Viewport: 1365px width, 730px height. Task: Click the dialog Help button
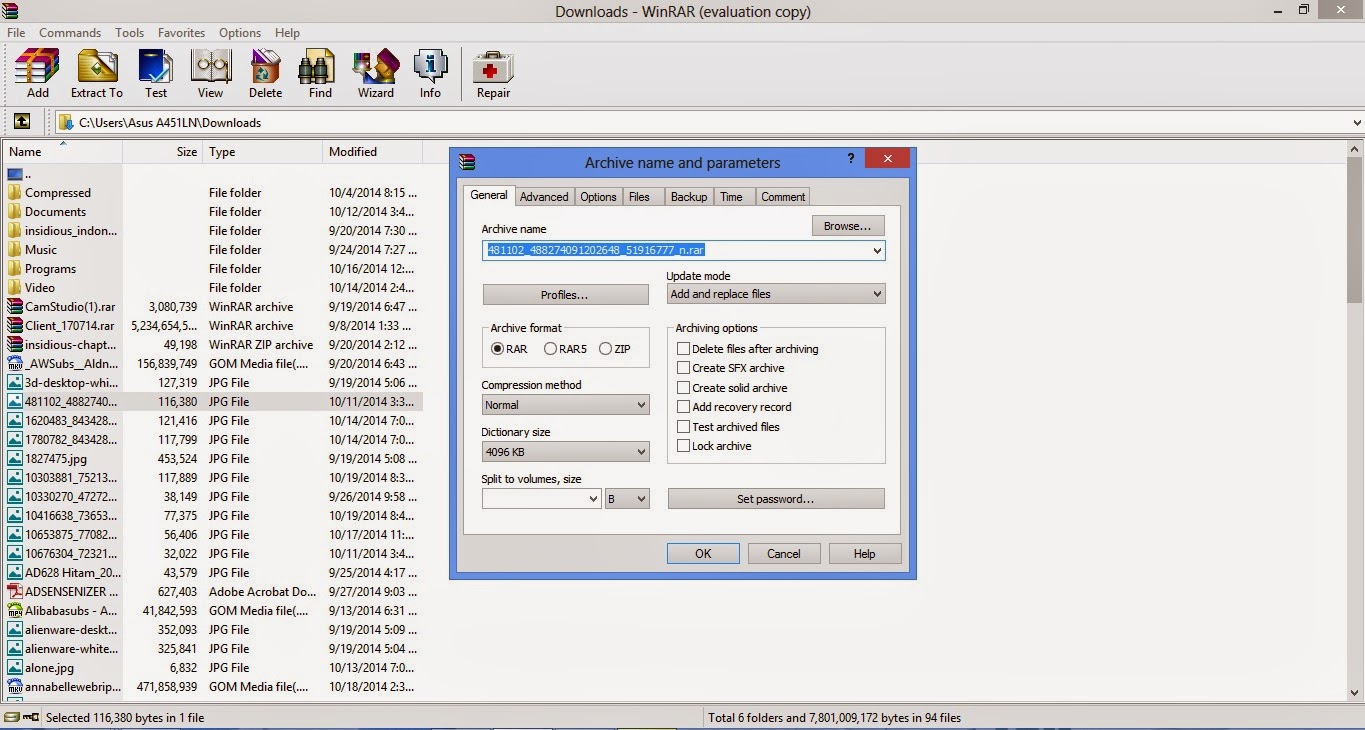pos(865,553)
